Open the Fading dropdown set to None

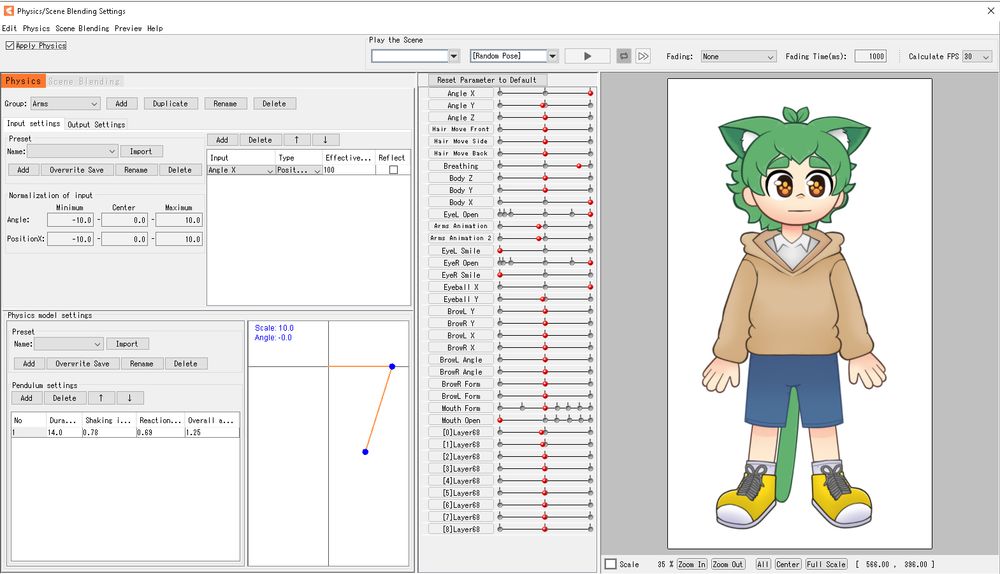click(738, 56)
